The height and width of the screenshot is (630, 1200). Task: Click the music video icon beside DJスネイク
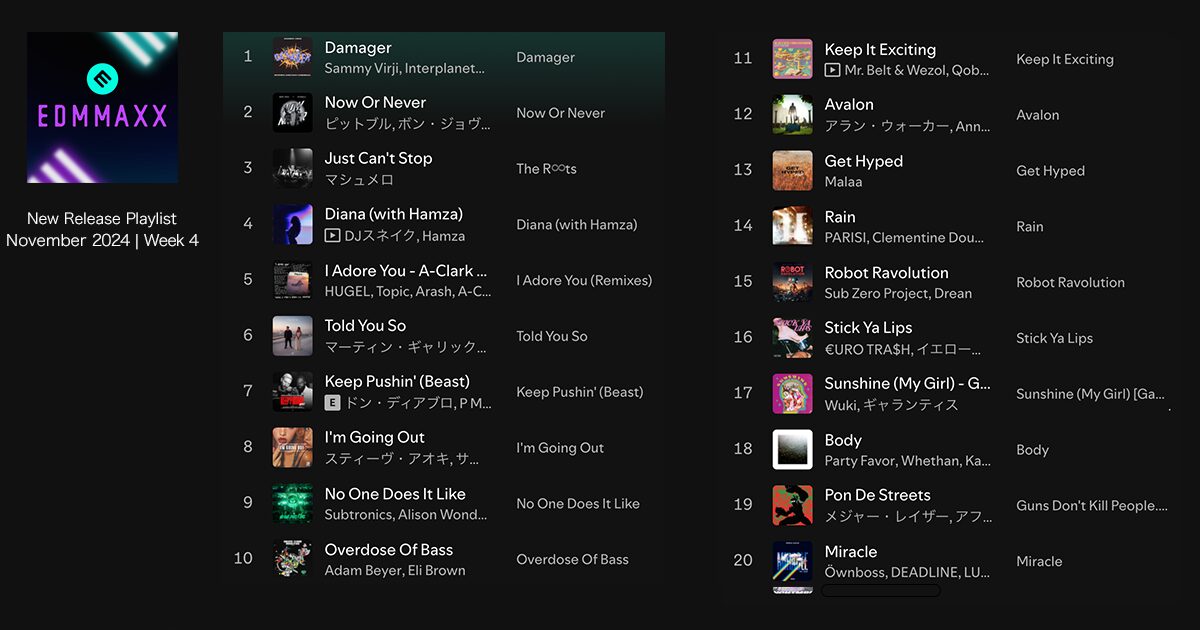click(x=332, y=236)
